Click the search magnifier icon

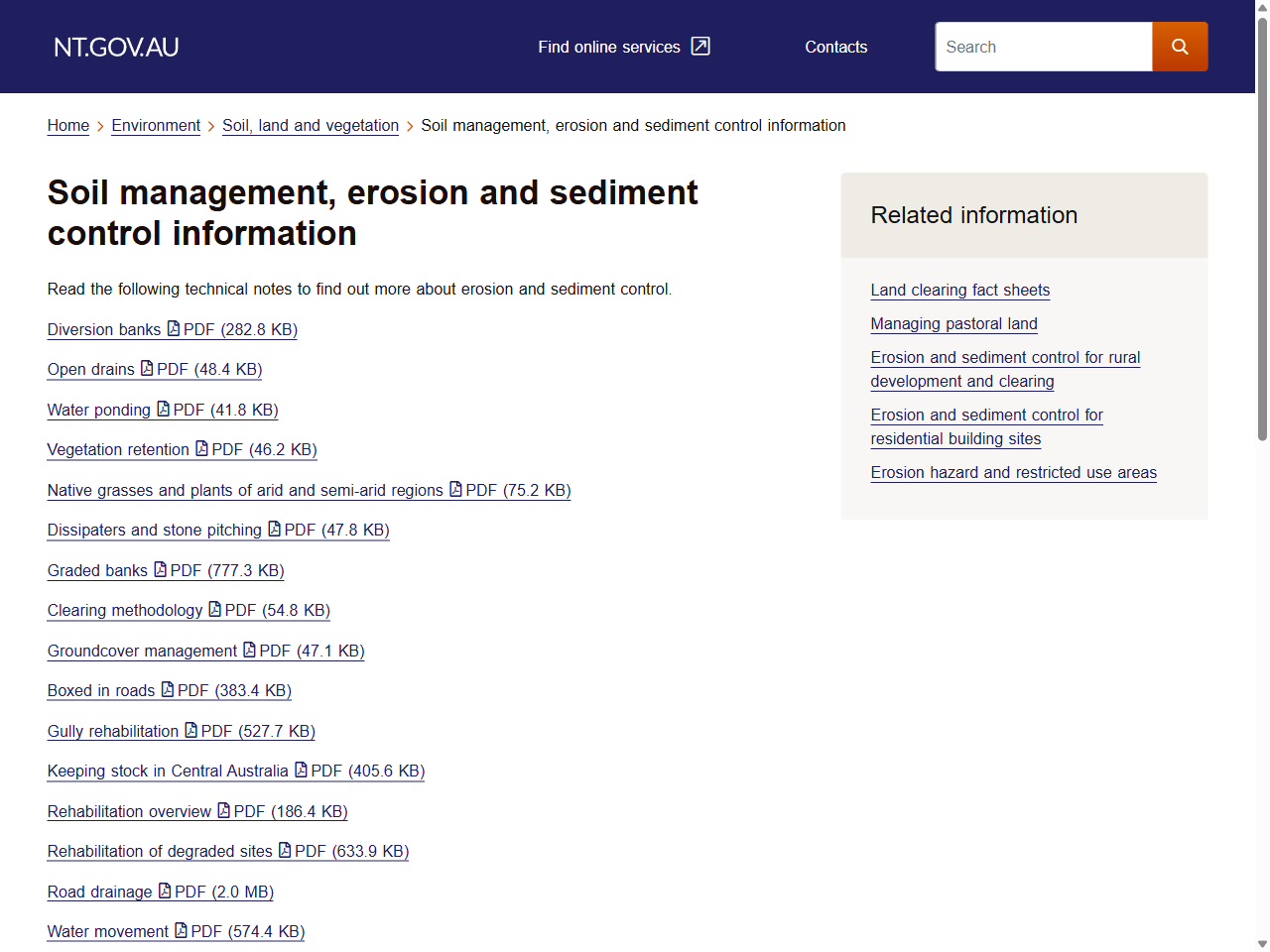tap(1180, 47)
